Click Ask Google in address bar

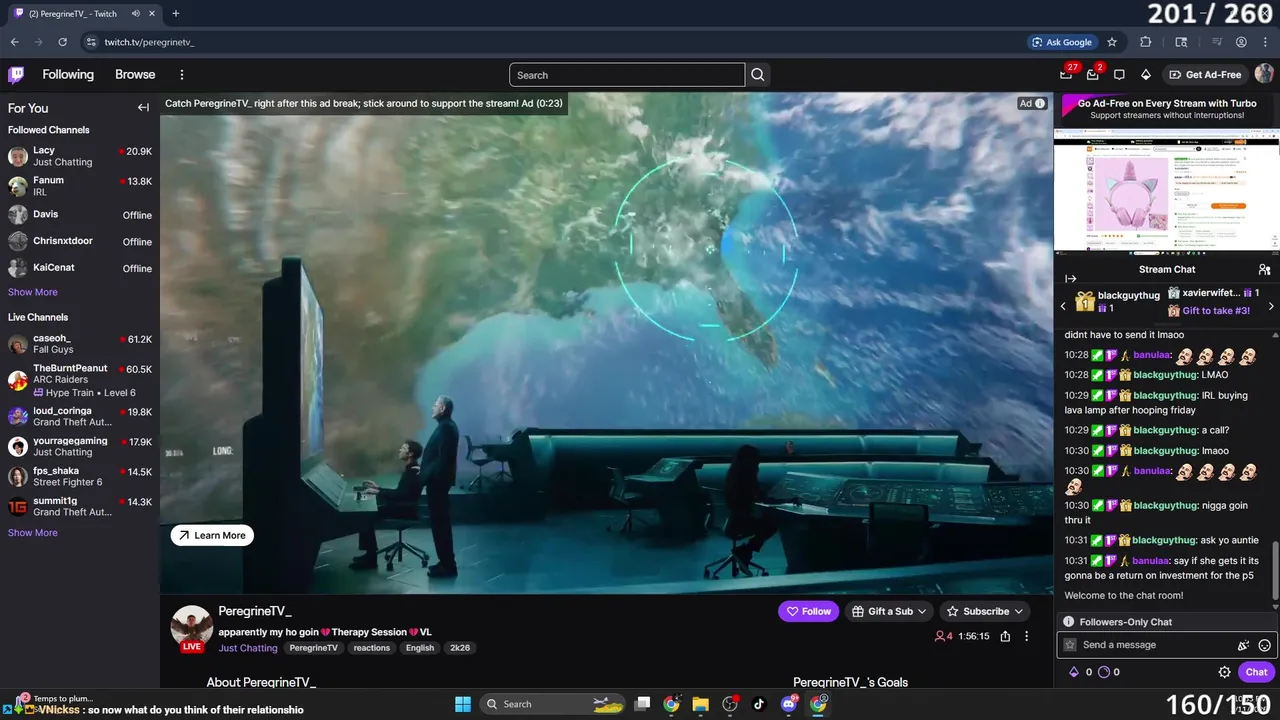1062,42
